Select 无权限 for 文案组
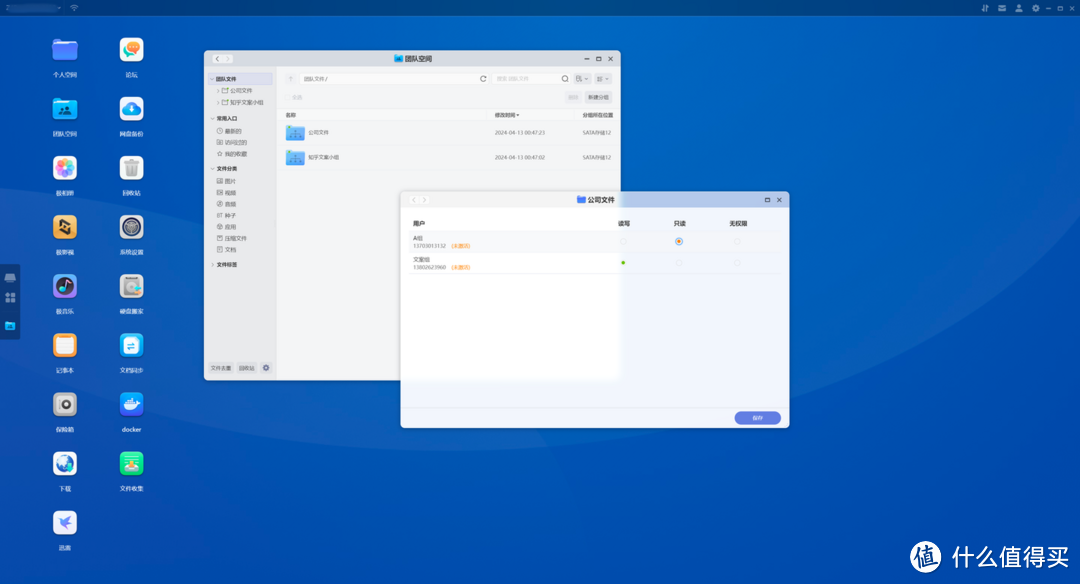The height and width of the screenshot is (584, 1080). [x=737, y=263]
